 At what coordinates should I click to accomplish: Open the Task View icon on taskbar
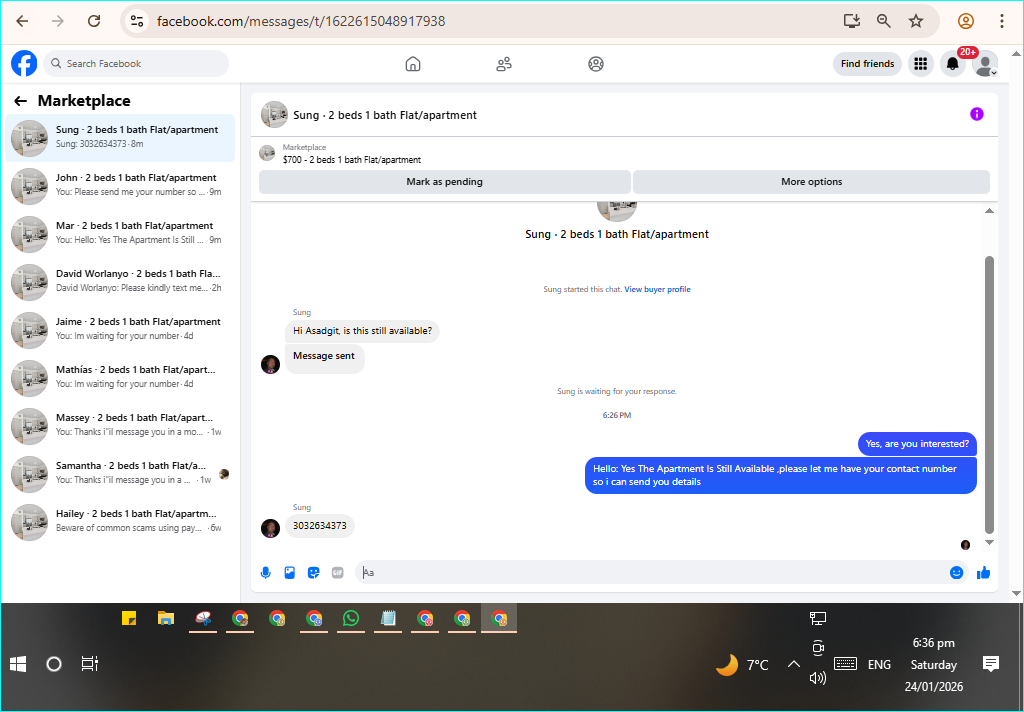click(x=89, y=664)
